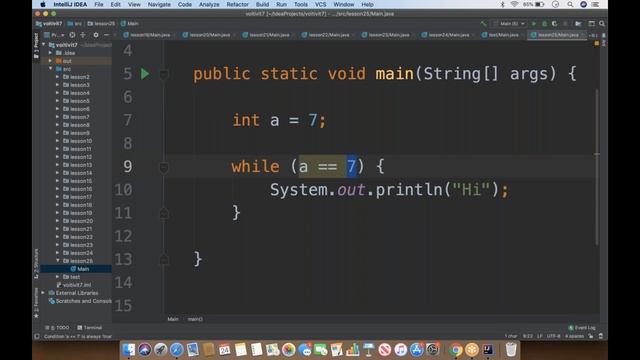Open Project panel settings gear
The width and height of the screenshot is (640, 360).
pyautogui.click(x=96, y=35)
